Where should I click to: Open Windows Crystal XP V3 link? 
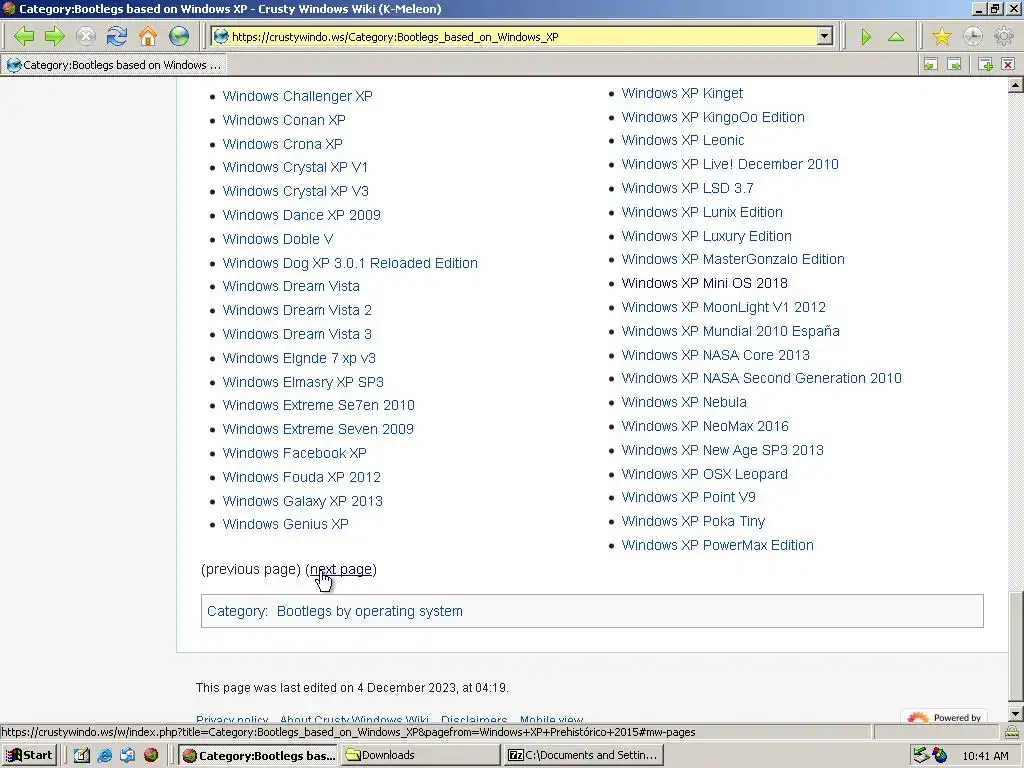pyautogui.click(x=295, y=191)
